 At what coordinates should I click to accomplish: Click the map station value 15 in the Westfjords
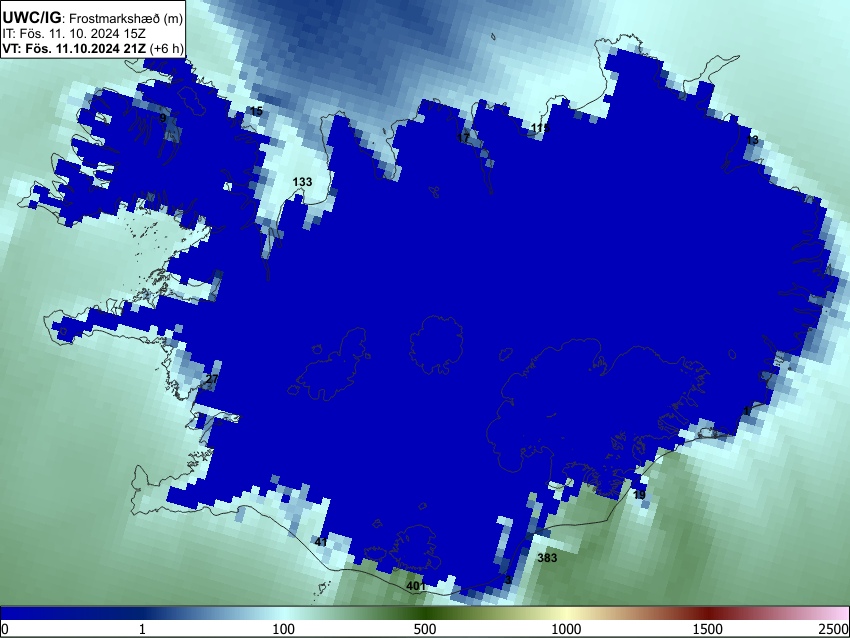[256, 111]
